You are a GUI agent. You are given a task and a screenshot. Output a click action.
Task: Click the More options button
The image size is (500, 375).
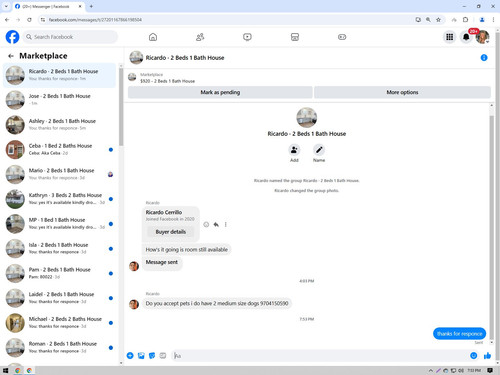(402, 92)
